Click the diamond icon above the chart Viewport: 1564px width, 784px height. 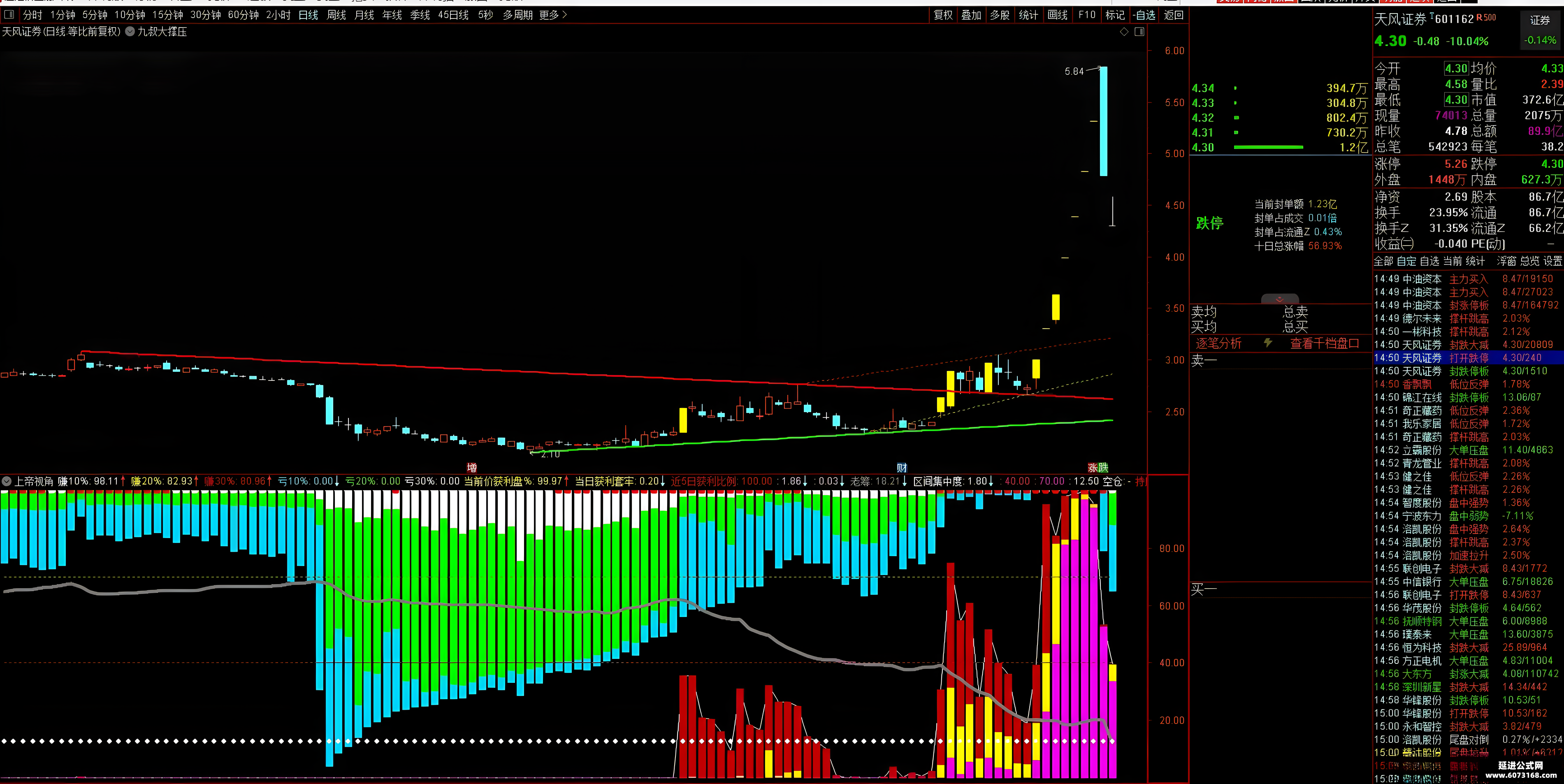[x=1124, y=32]
